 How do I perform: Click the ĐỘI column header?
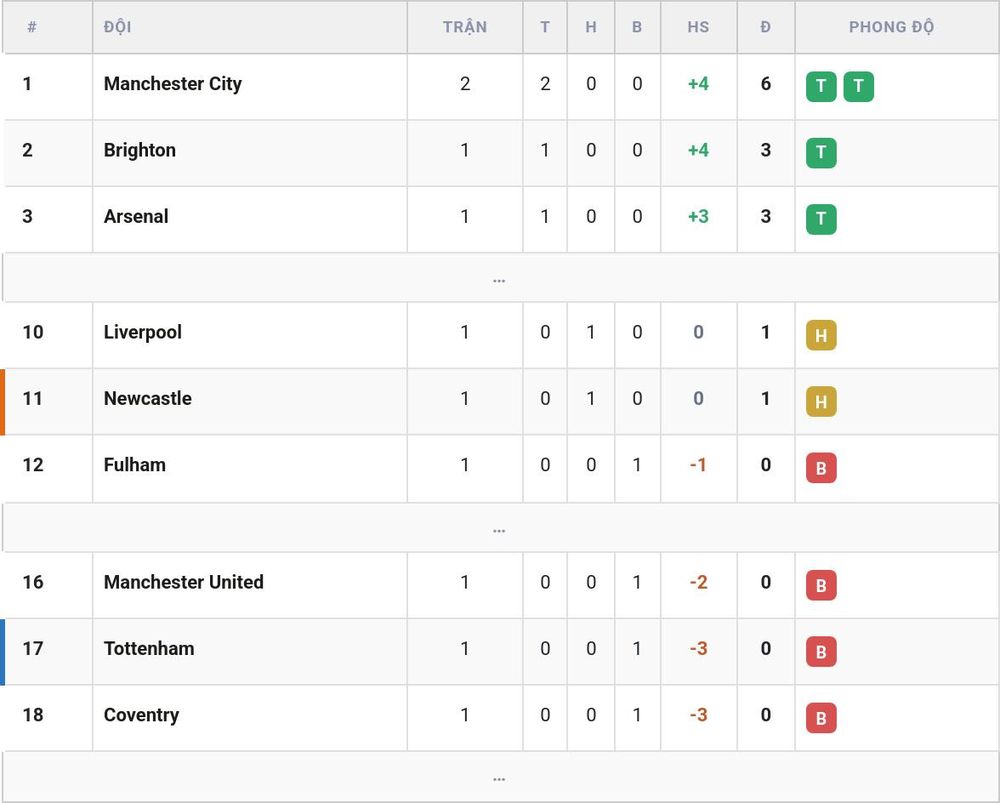[117, 27]
